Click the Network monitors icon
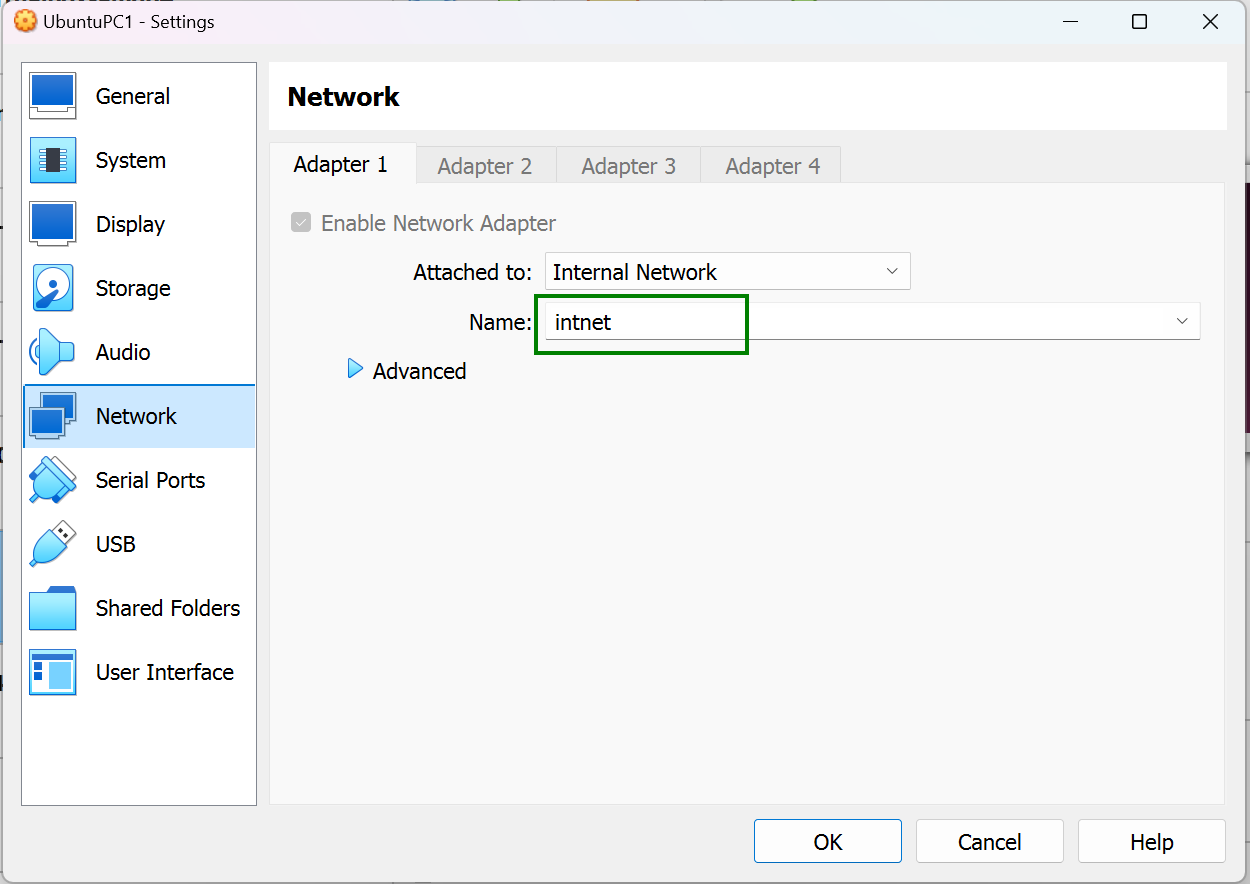This screenshot has width=1250, height=884. click(53, 416)
